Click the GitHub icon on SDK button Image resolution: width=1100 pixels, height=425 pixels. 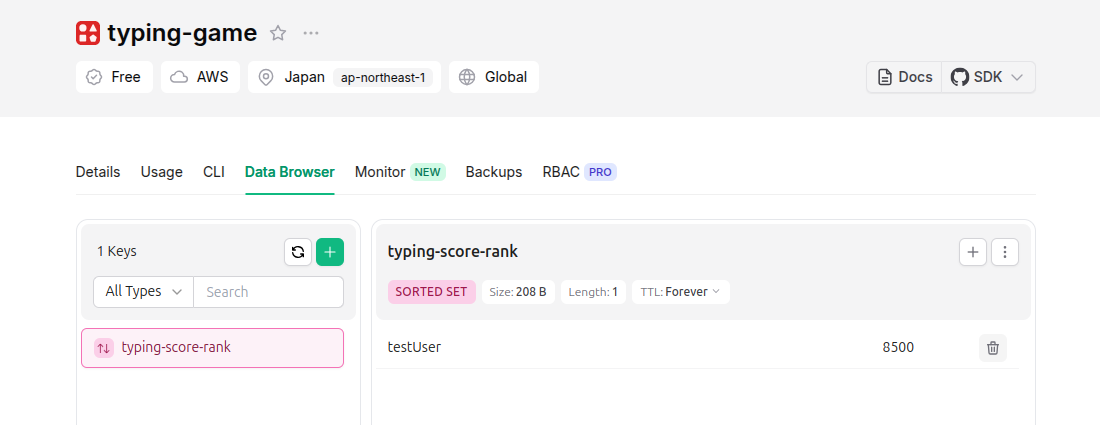point(959,77)
